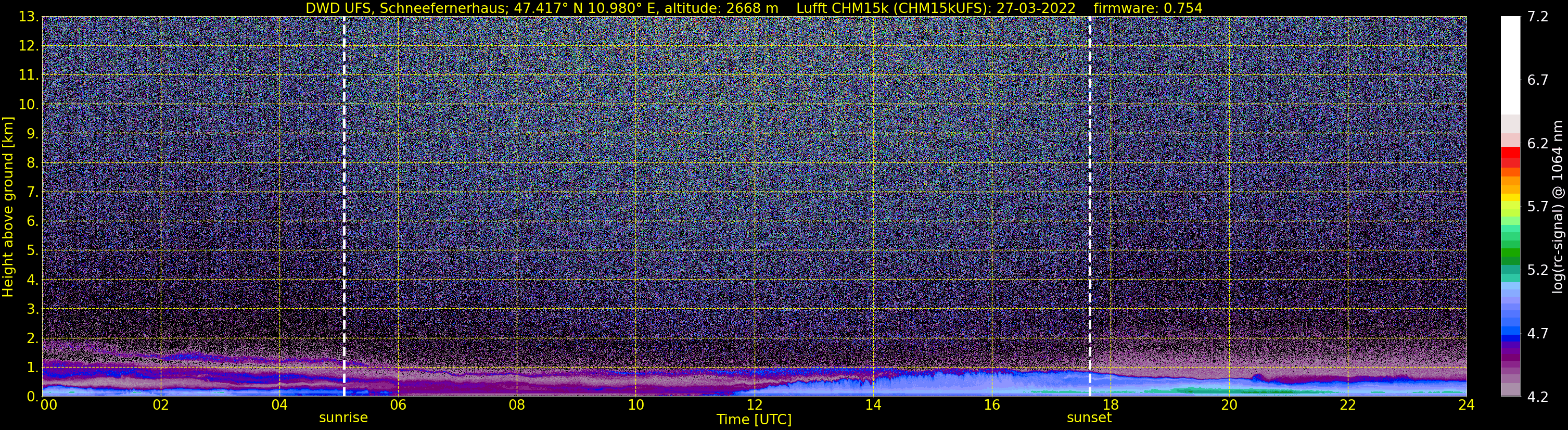Viewport: 1568px width, 430px height.
Task: Click the '3.' tick on the height axis
Action: click(x=32, y=309)
